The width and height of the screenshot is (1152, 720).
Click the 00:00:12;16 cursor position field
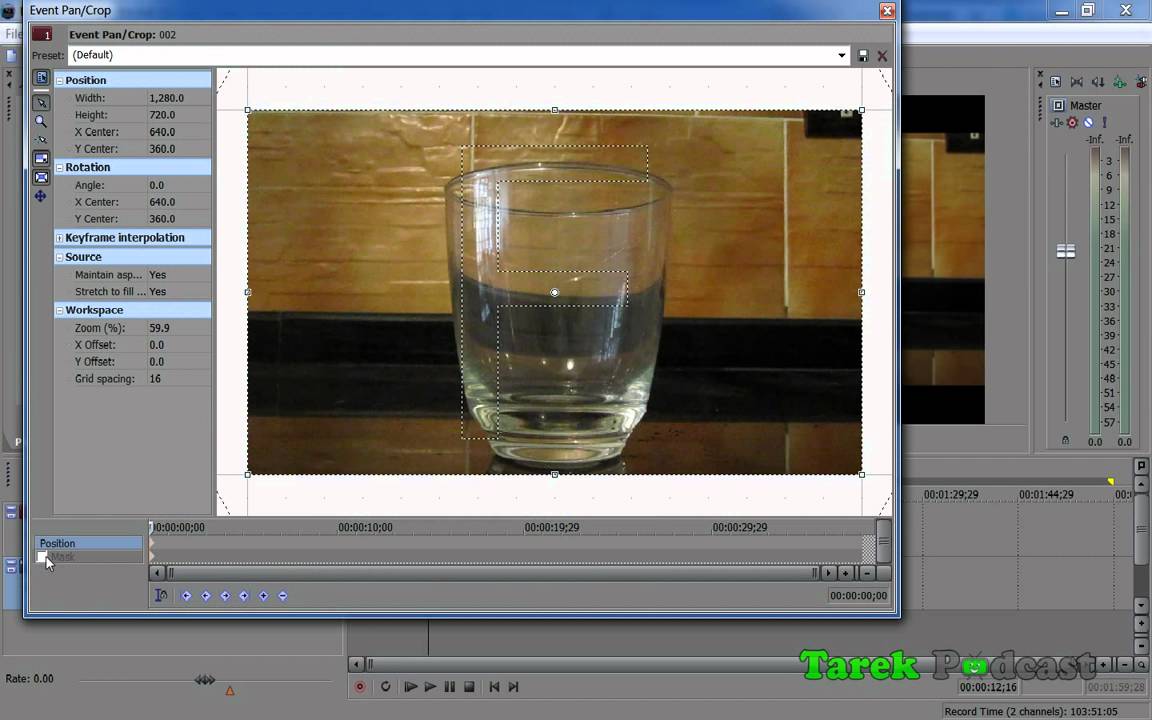[x=988, y=688]
